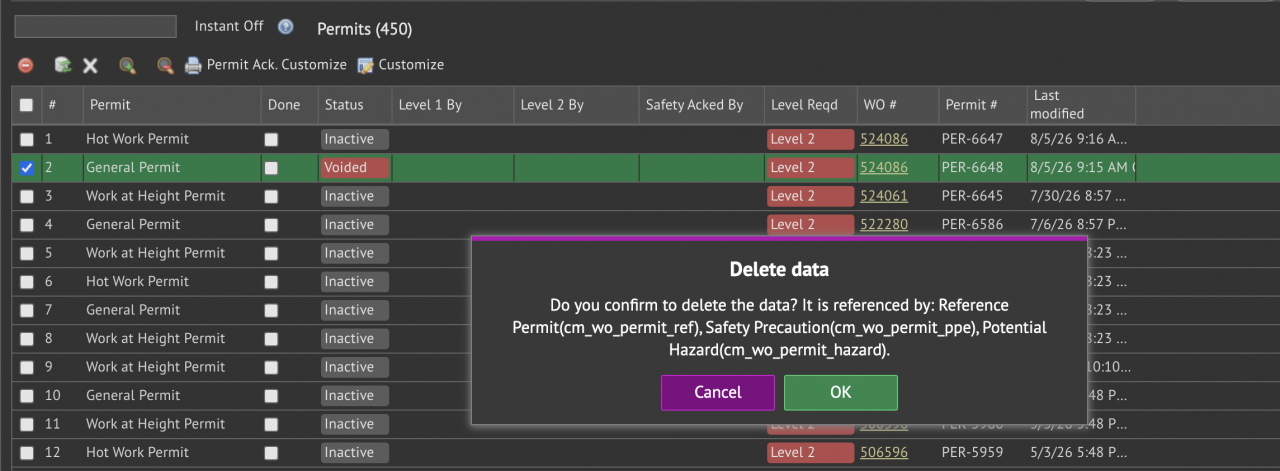
Task: Toggle the select-all checkbox in table header
Action: pyautogui.click(x=26, y=104)
